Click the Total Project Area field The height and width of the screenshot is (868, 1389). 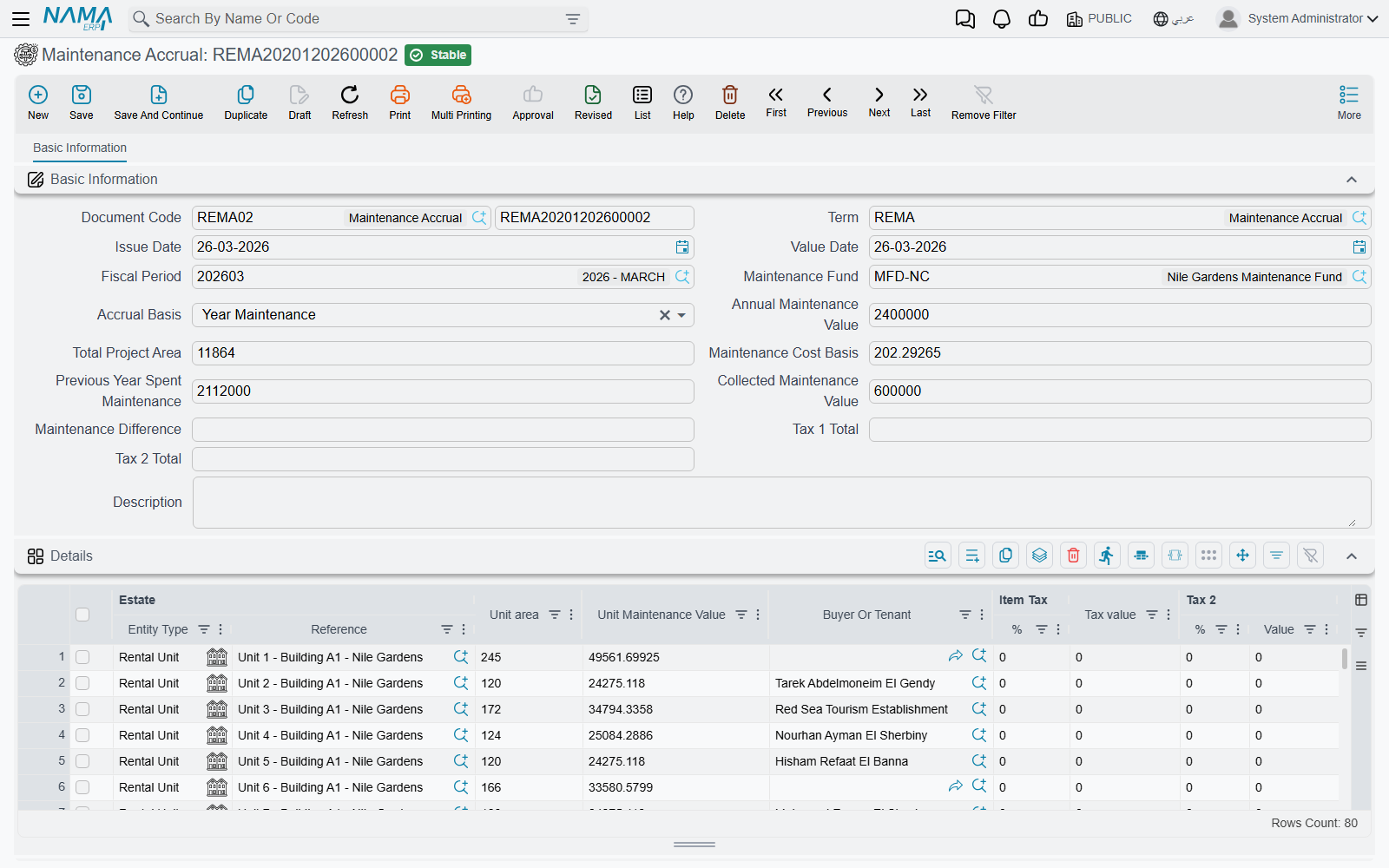[443, 353]
